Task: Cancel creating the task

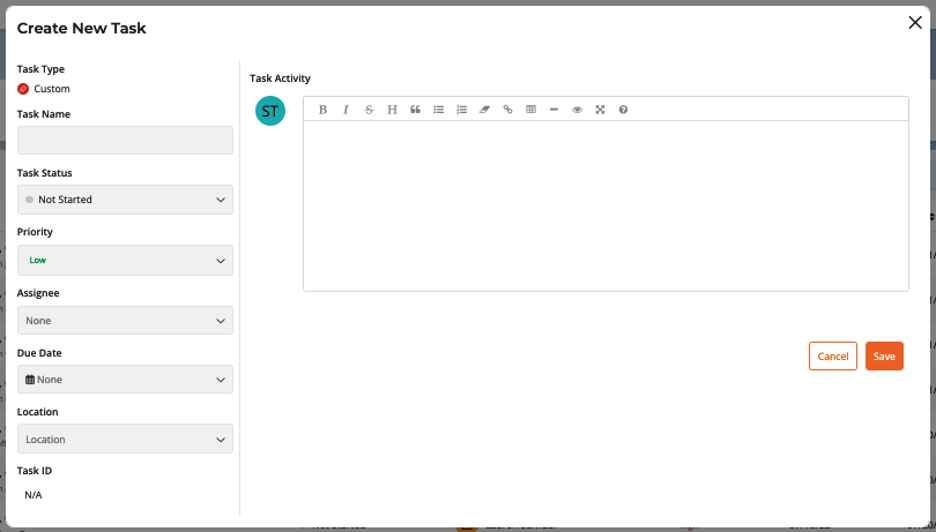Action: 833,356
